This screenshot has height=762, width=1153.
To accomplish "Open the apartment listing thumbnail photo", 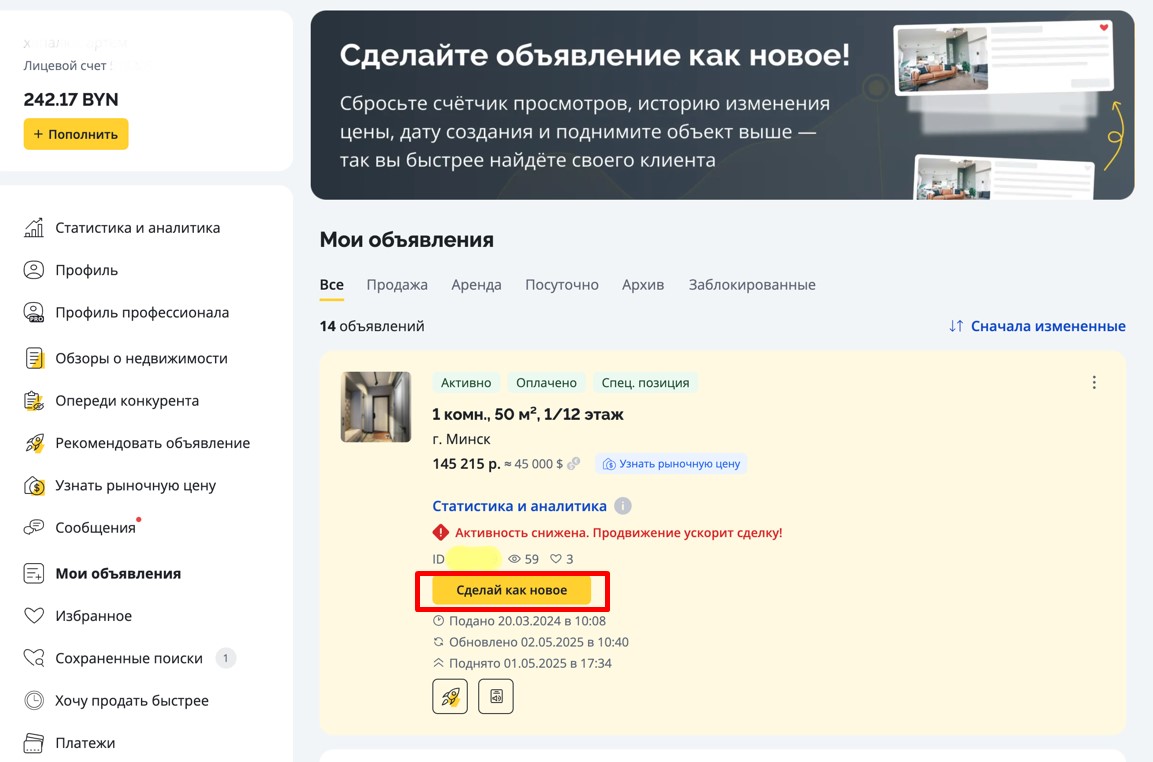I will (x=376, y=407).
